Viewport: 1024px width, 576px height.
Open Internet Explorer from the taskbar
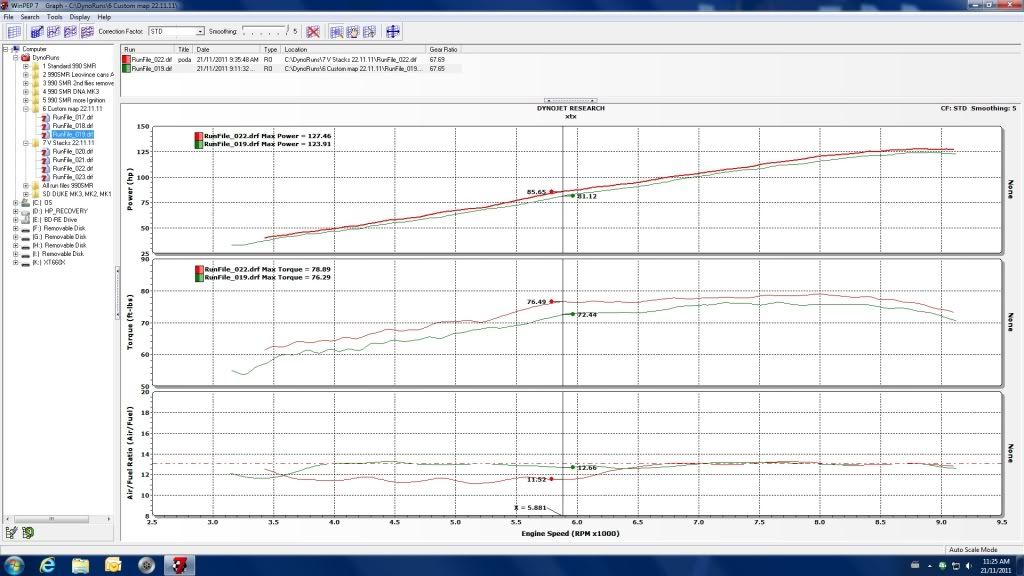coord(47,565)
